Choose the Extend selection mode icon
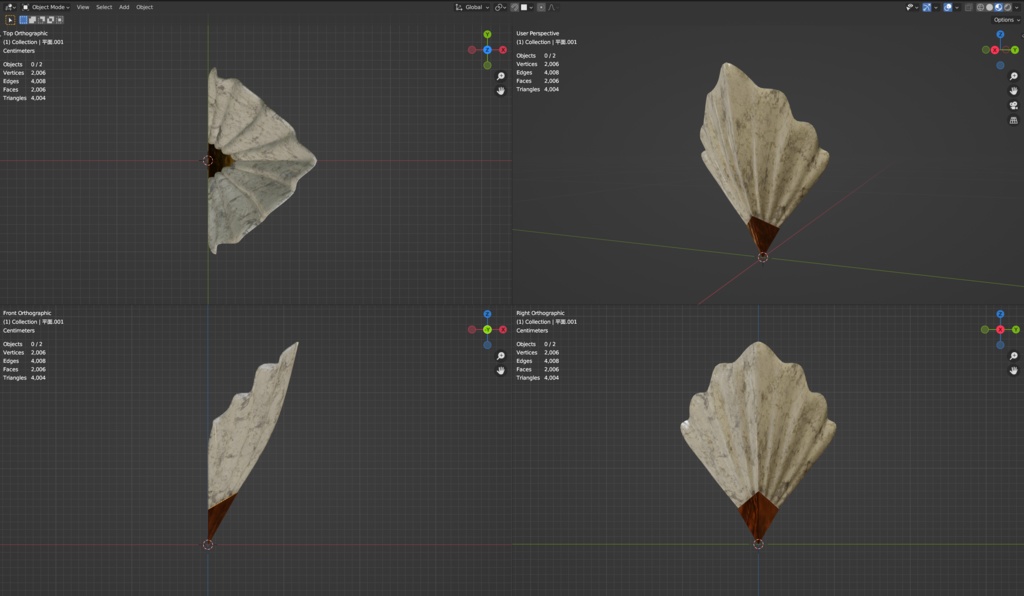The height and width of the screenshot is (596, 1024). point(33,20)
